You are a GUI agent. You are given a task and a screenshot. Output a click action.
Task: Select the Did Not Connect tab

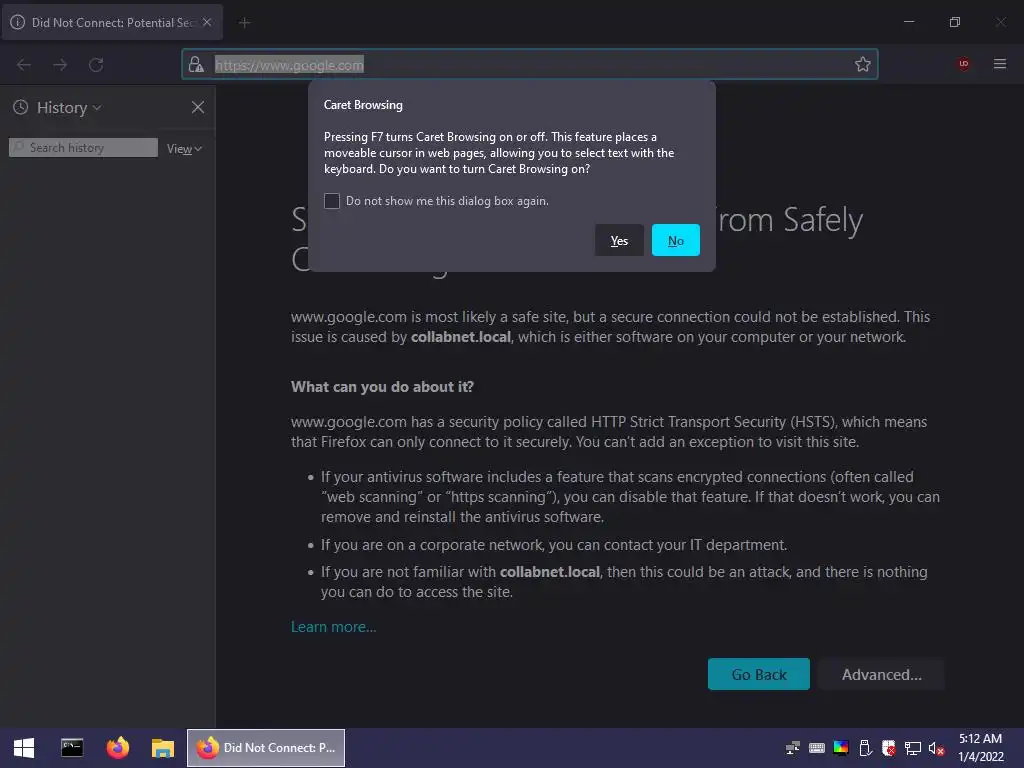(x=112, y=22)
